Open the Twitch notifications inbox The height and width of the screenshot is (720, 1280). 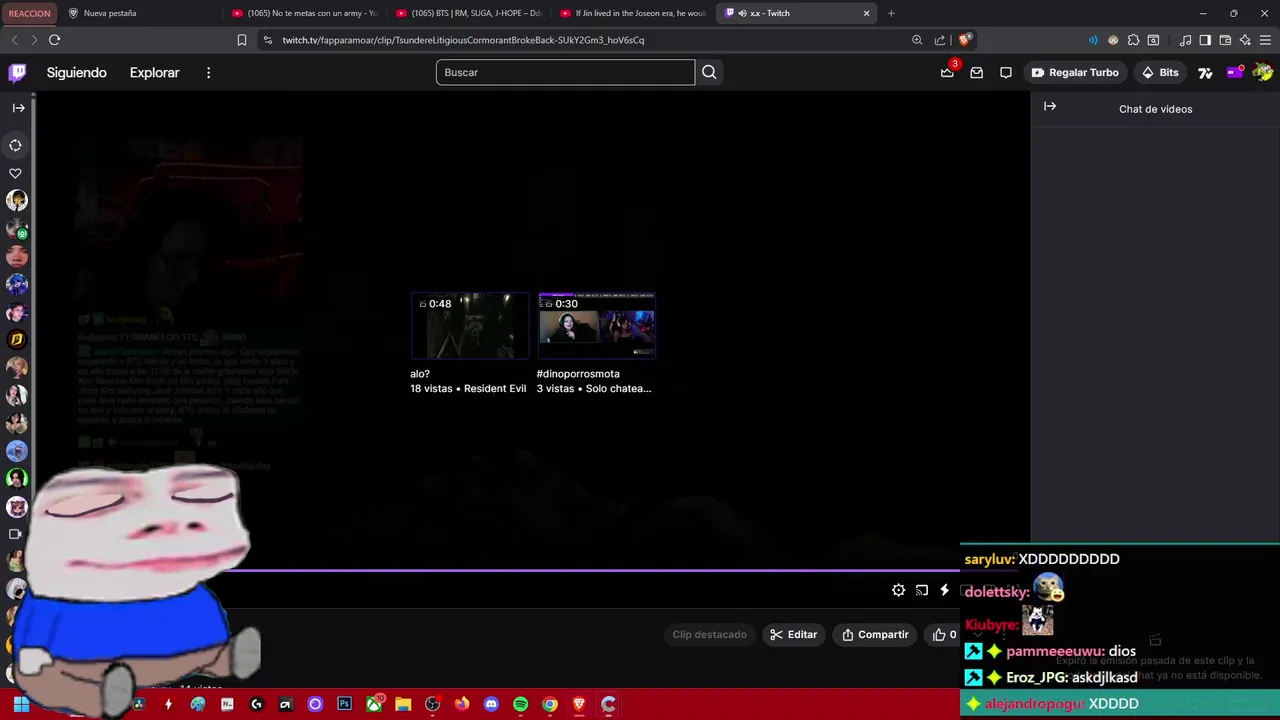pos(977,72)
